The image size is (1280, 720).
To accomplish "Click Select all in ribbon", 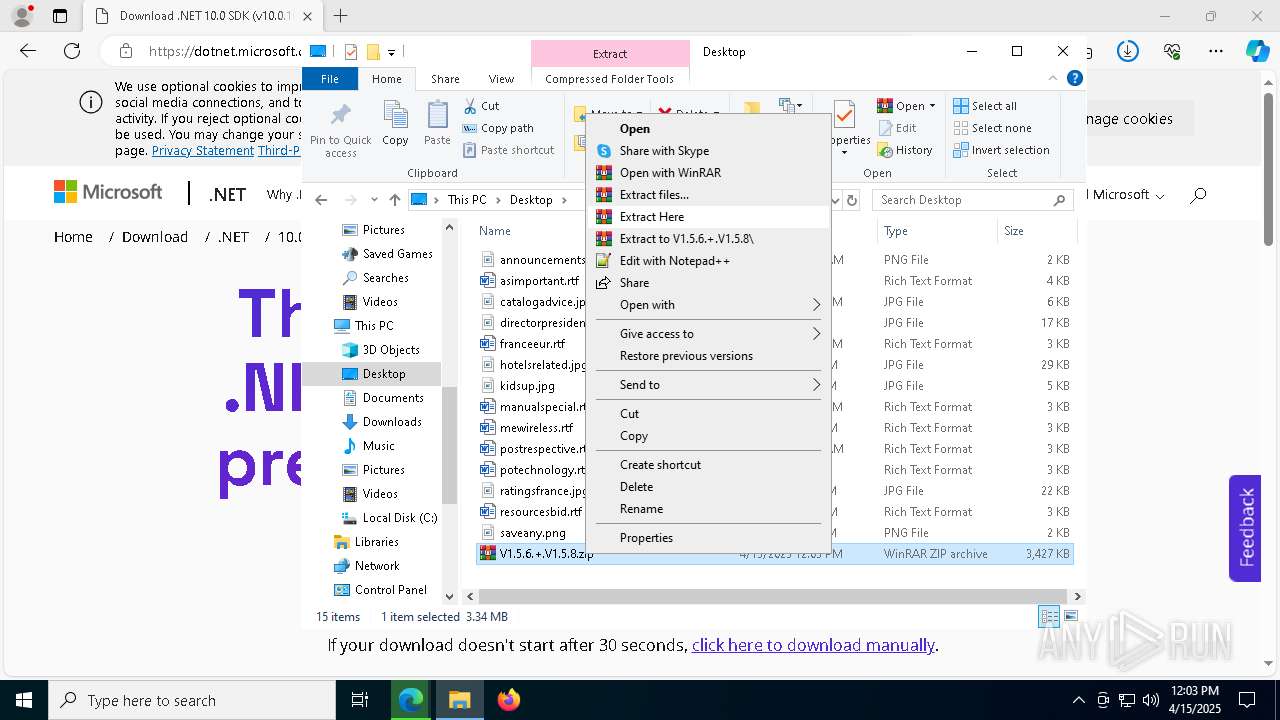I will 985,106.
